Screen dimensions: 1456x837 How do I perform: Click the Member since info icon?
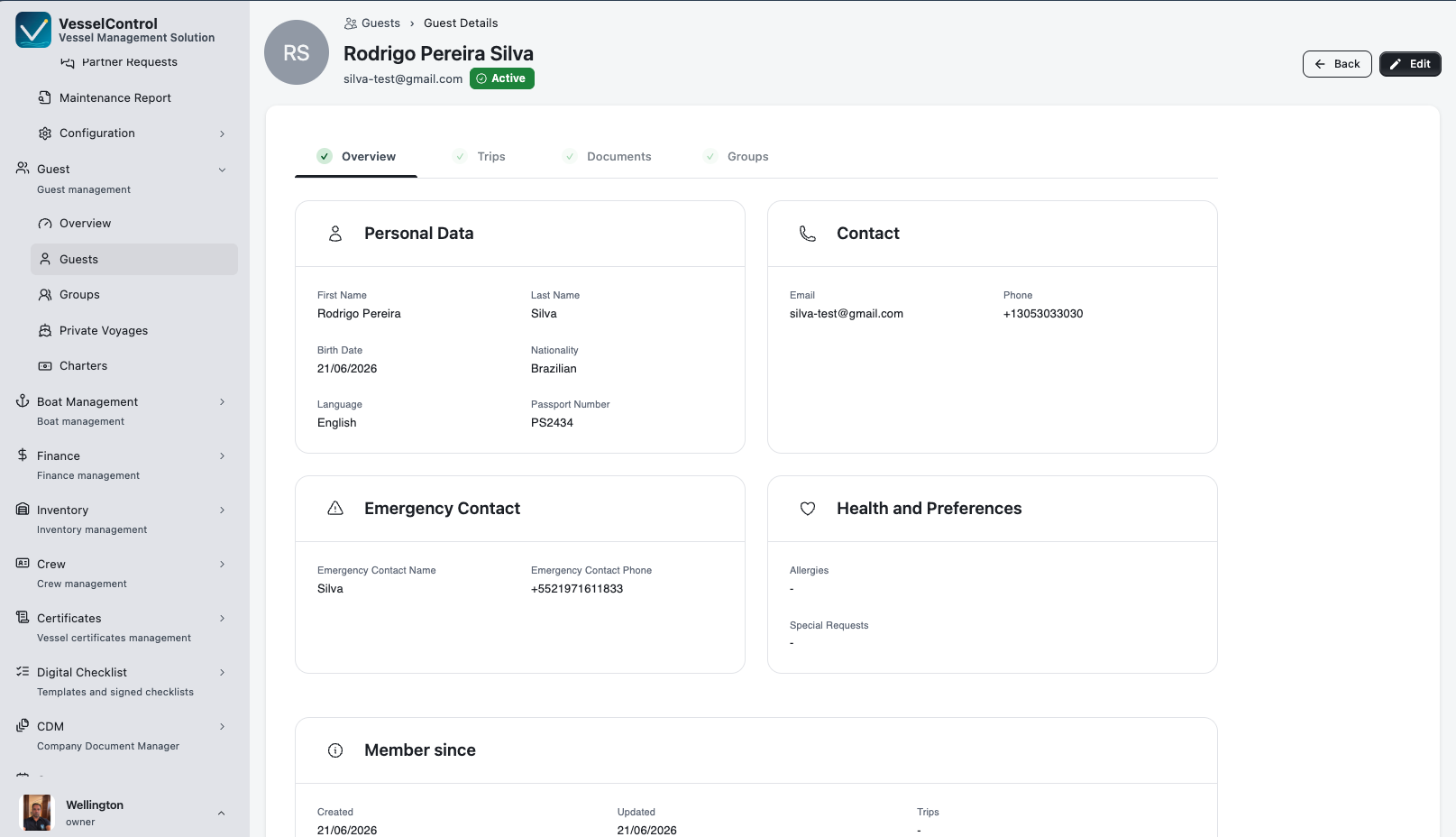[x=335, y=750]
